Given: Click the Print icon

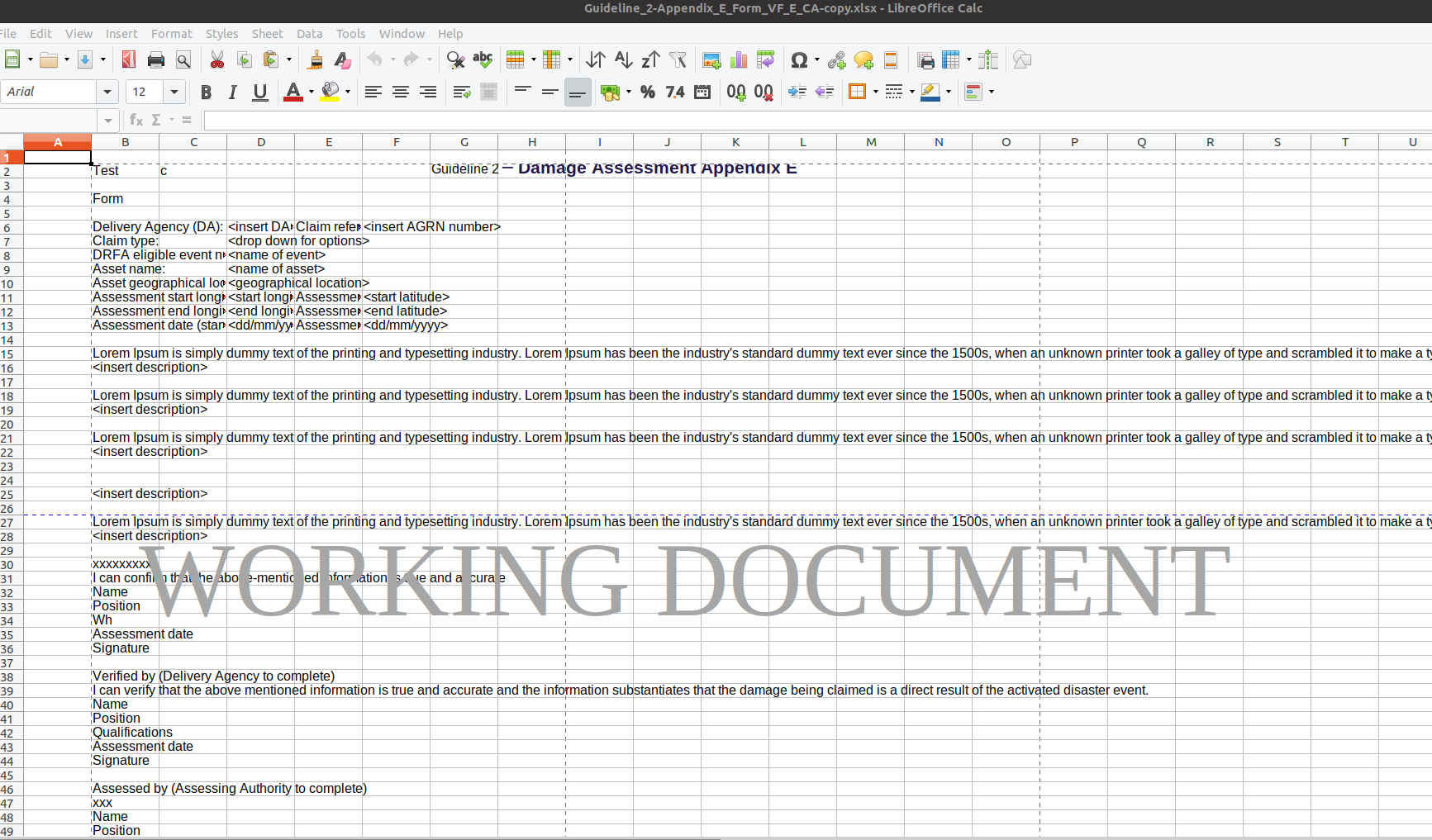Looking at the screenshot, I should 156,59.
